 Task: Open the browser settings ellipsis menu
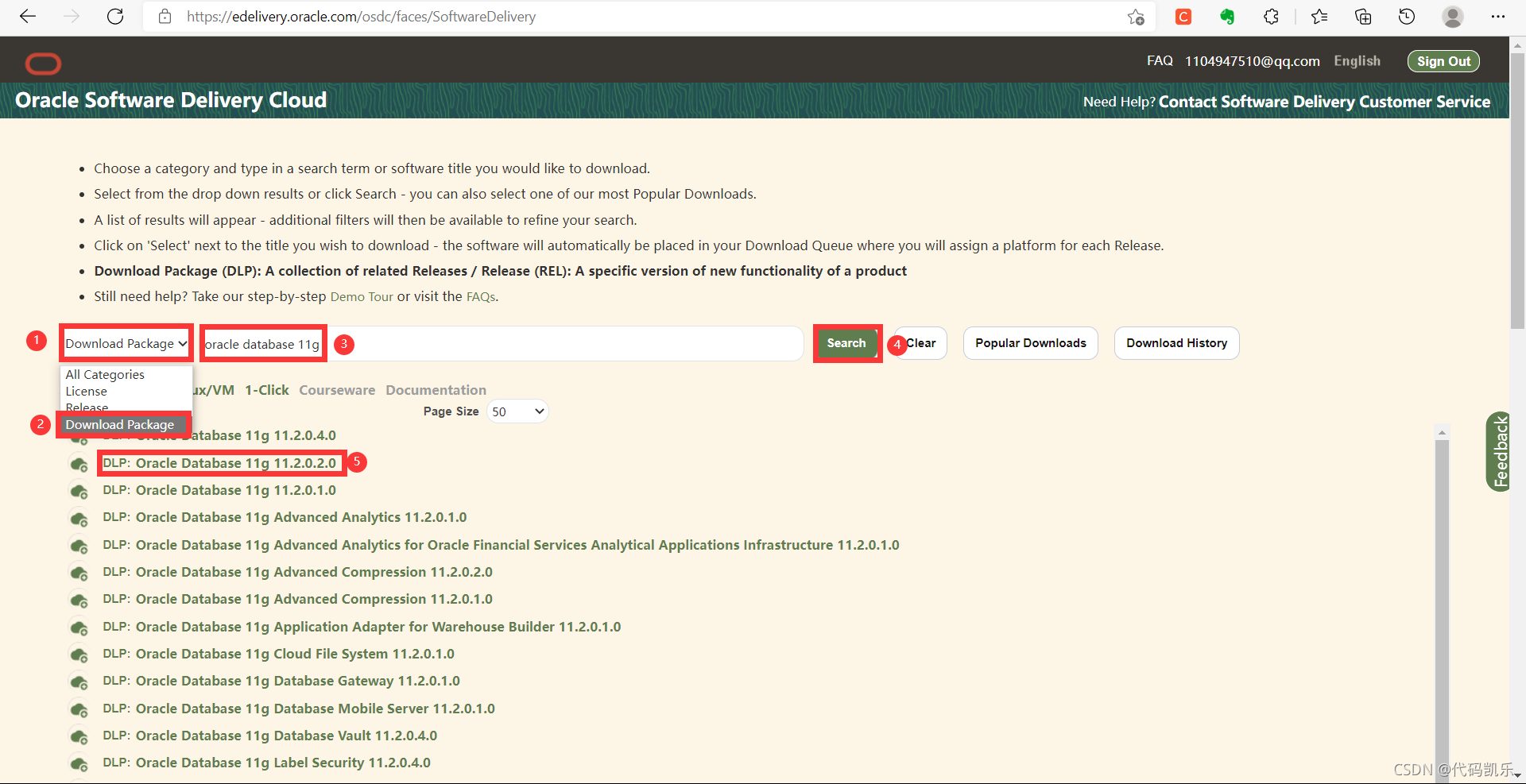(1498, 17)
